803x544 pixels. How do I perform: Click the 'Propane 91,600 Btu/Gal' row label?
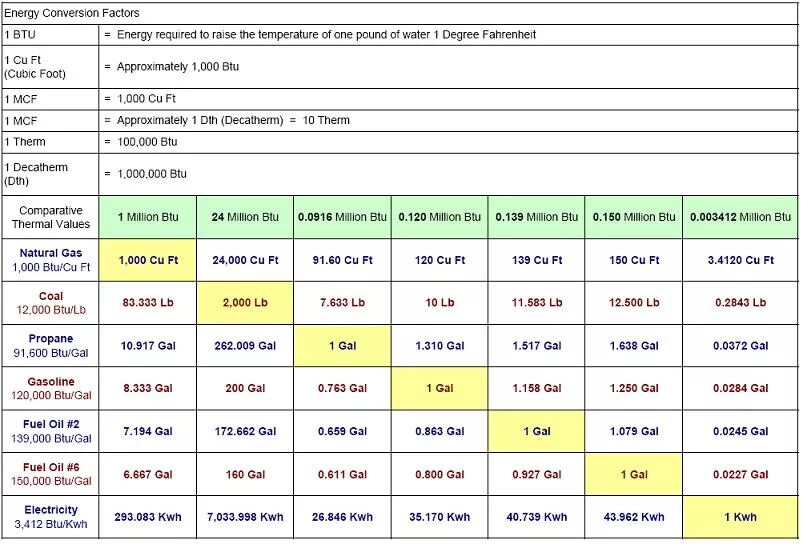click(50, 346)
